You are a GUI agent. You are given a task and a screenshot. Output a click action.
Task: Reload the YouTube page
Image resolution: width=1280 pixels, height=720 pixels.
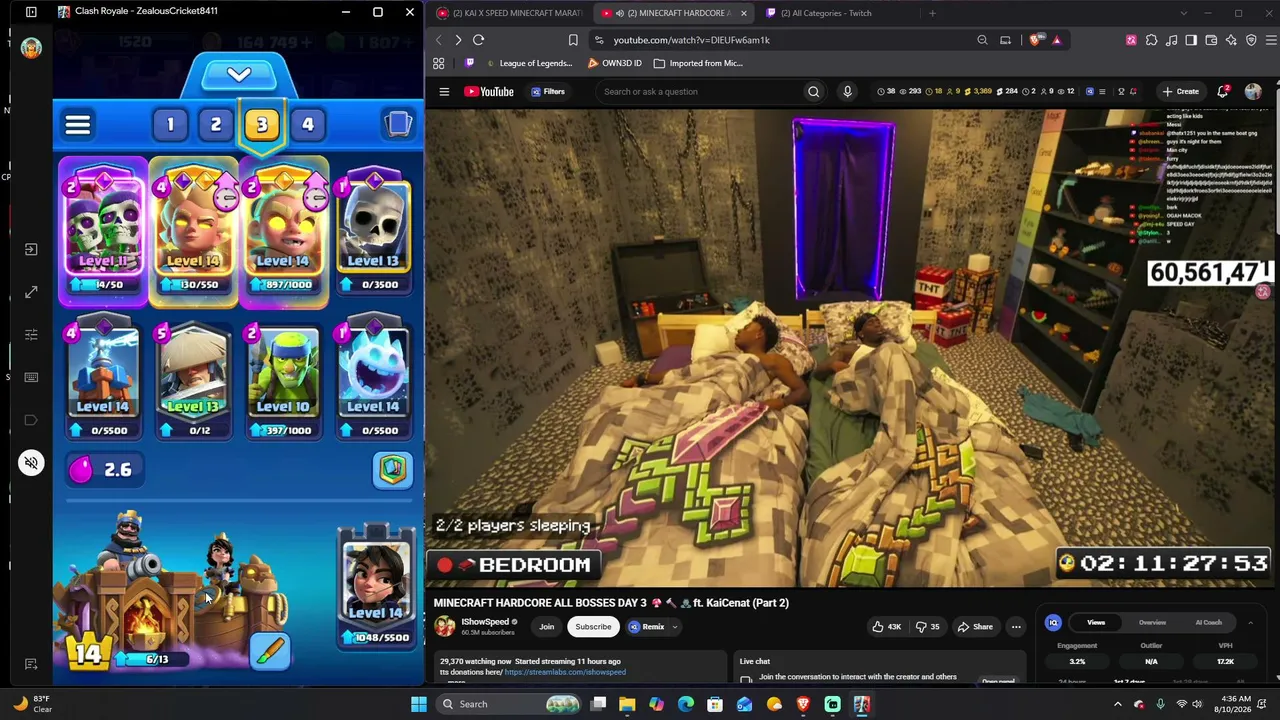point(478,40)
